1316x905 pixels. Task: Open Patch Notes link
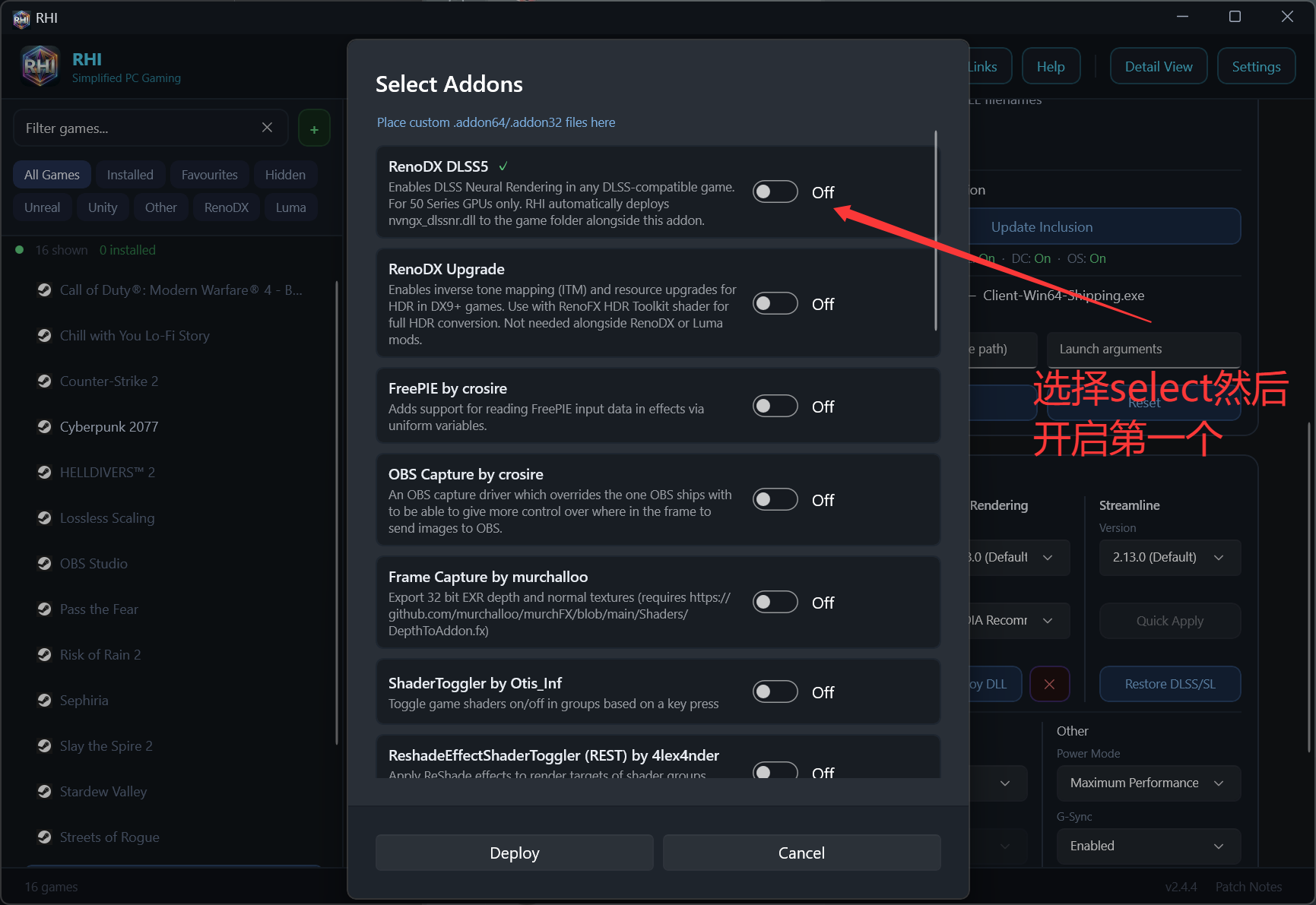(1248, 887)
